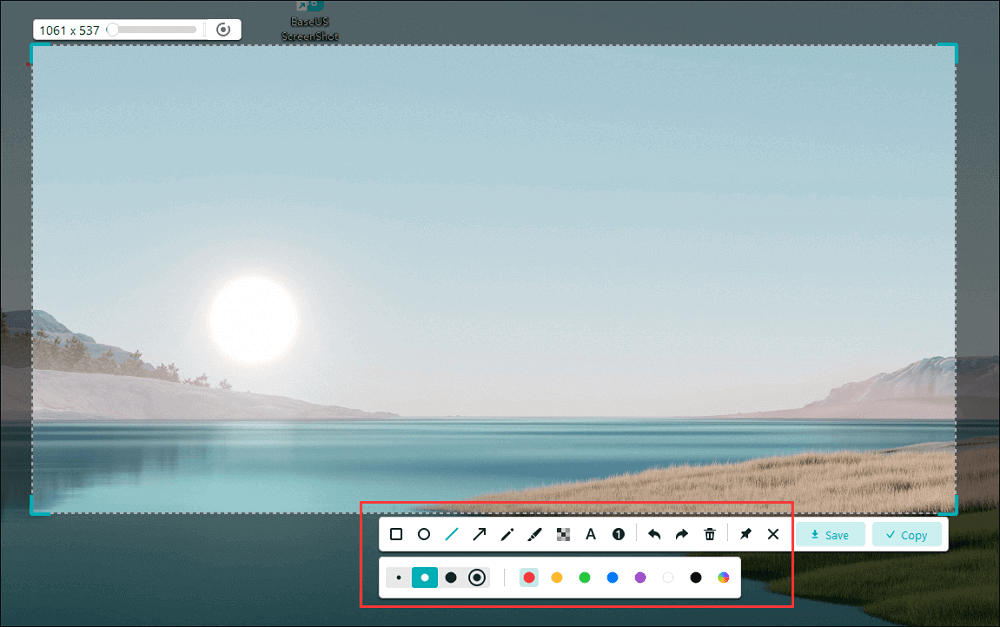Copy the screenshot to clipboard
The image size is (1000, 627).
click(x=907, y=534)
